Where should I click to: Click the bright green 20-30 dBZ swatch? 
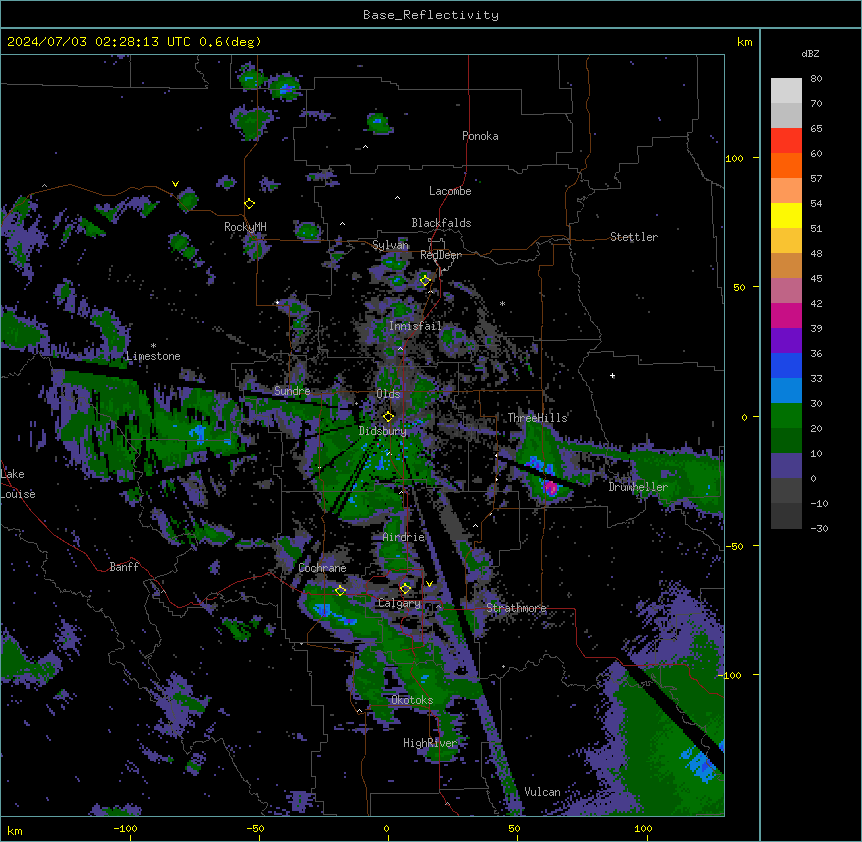click(x=786, y=416)
